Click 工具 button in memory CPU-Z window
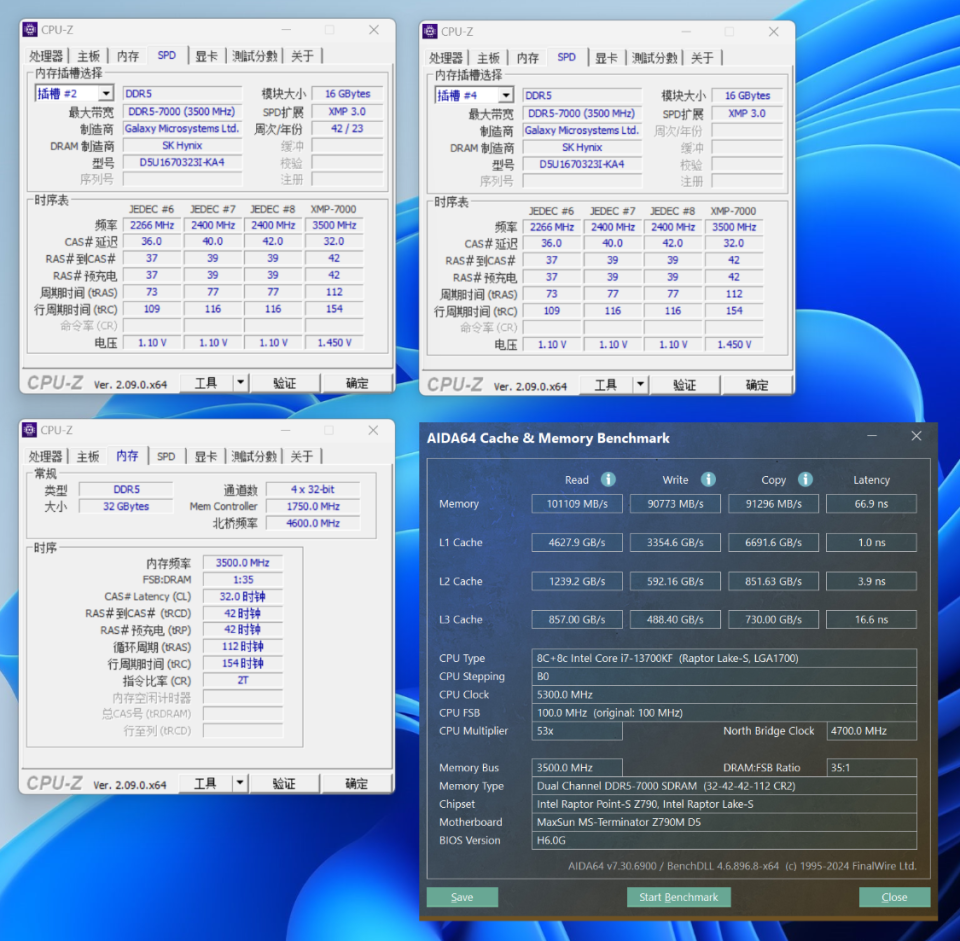The image size is (960, 941). 205,783
